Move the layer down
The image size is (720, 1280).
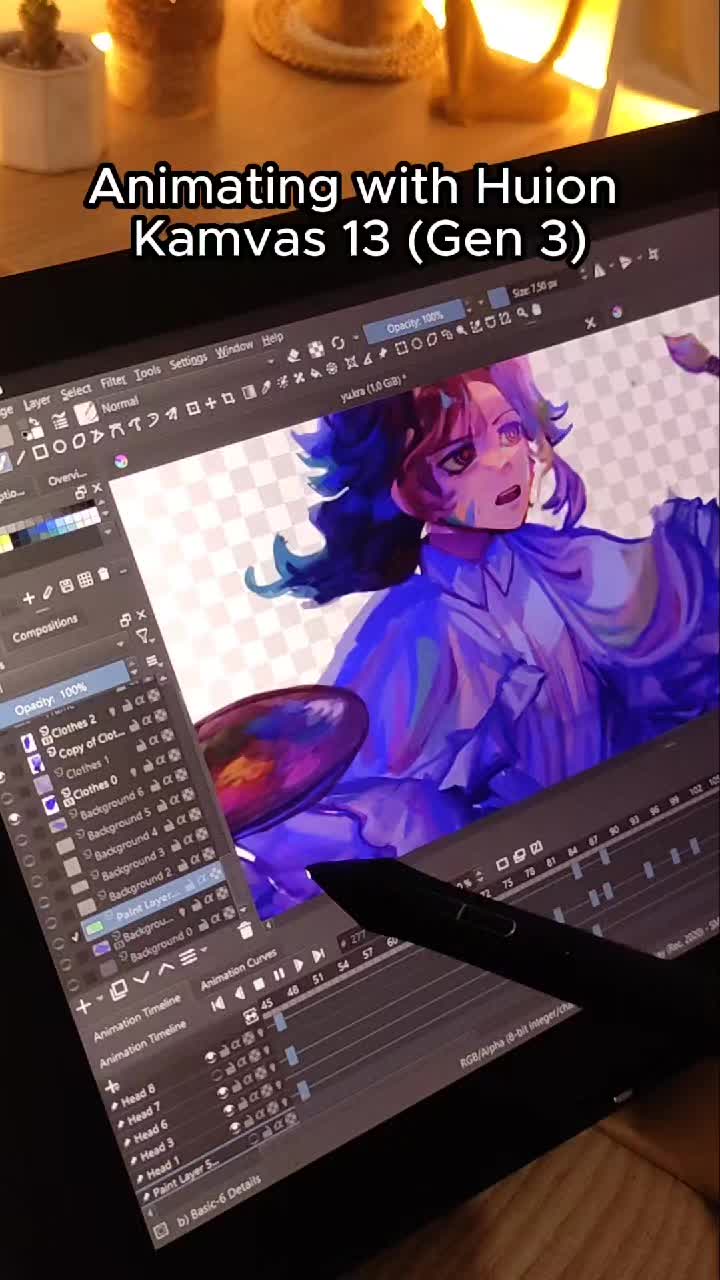point(141,976)
